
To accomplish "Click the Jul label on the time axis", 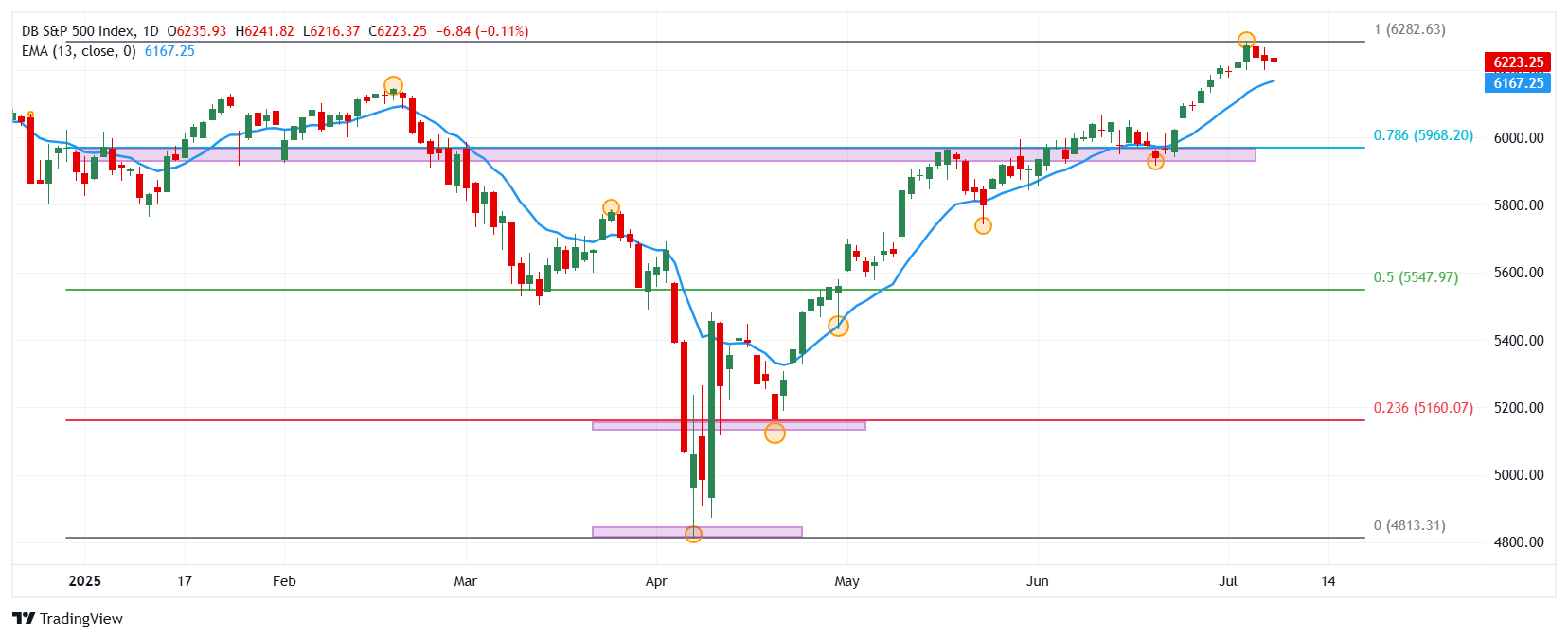I will click(x=1228, y=581).
